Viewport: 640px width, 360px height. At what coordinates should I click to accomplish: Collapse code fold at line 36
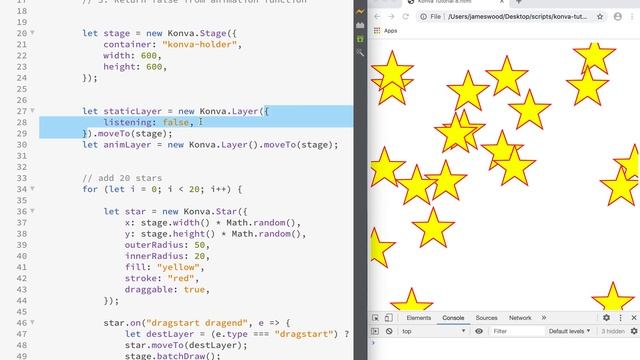point(32,211)
